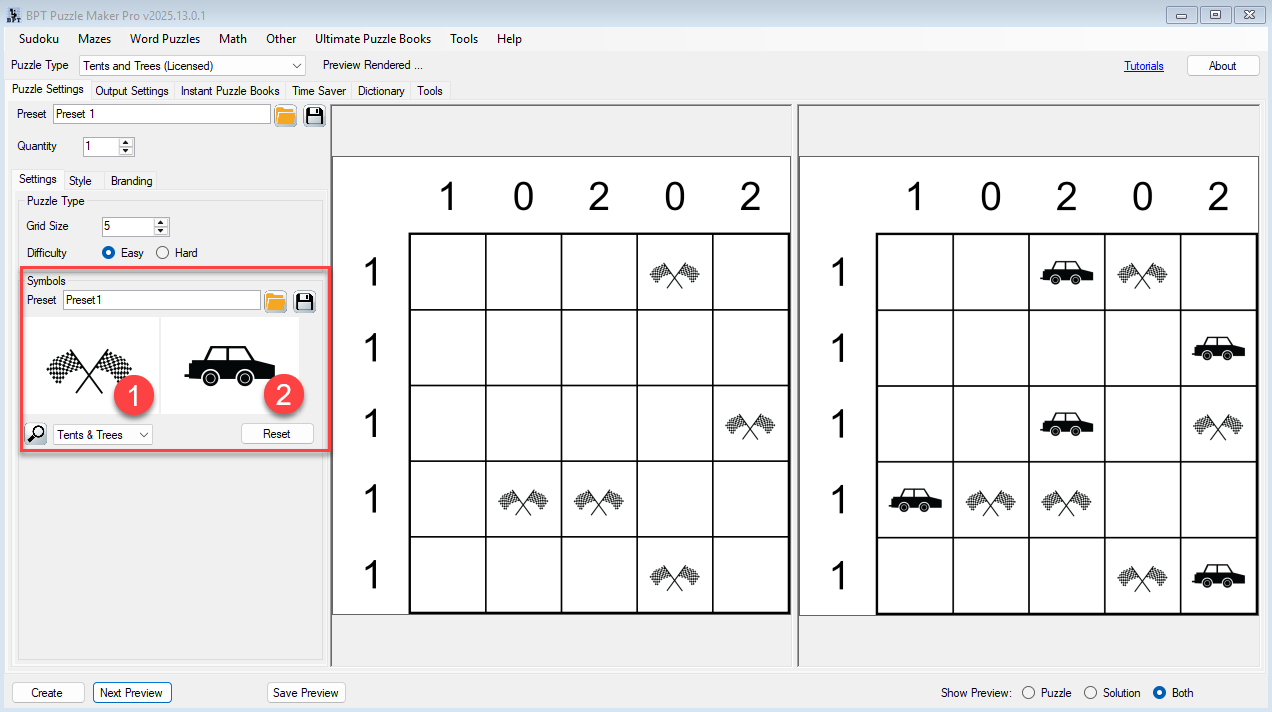Show only the Puzzle preview

coord(1028,693)
